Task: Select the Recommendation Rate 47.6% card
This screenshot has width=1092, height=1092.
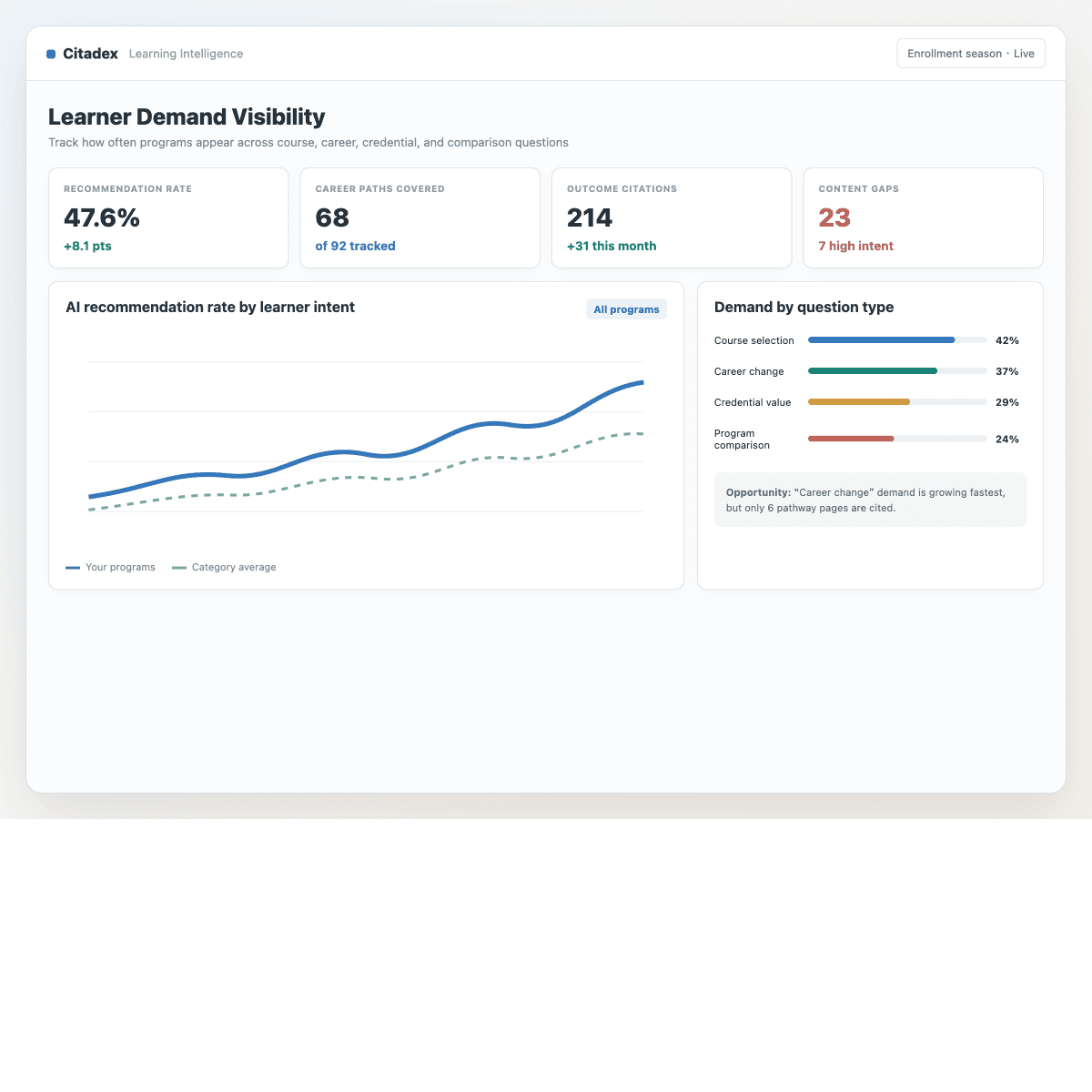Action: coord(168,217)
